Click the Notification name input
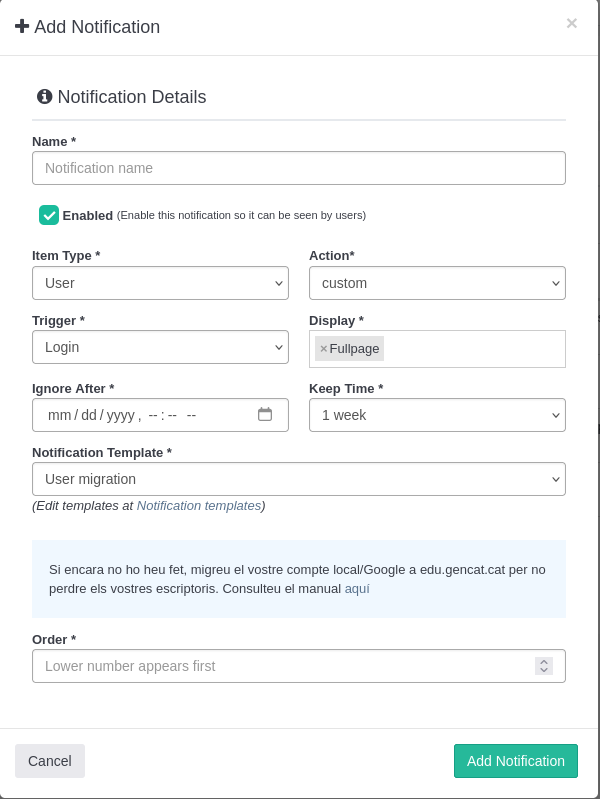 [298, 168]
